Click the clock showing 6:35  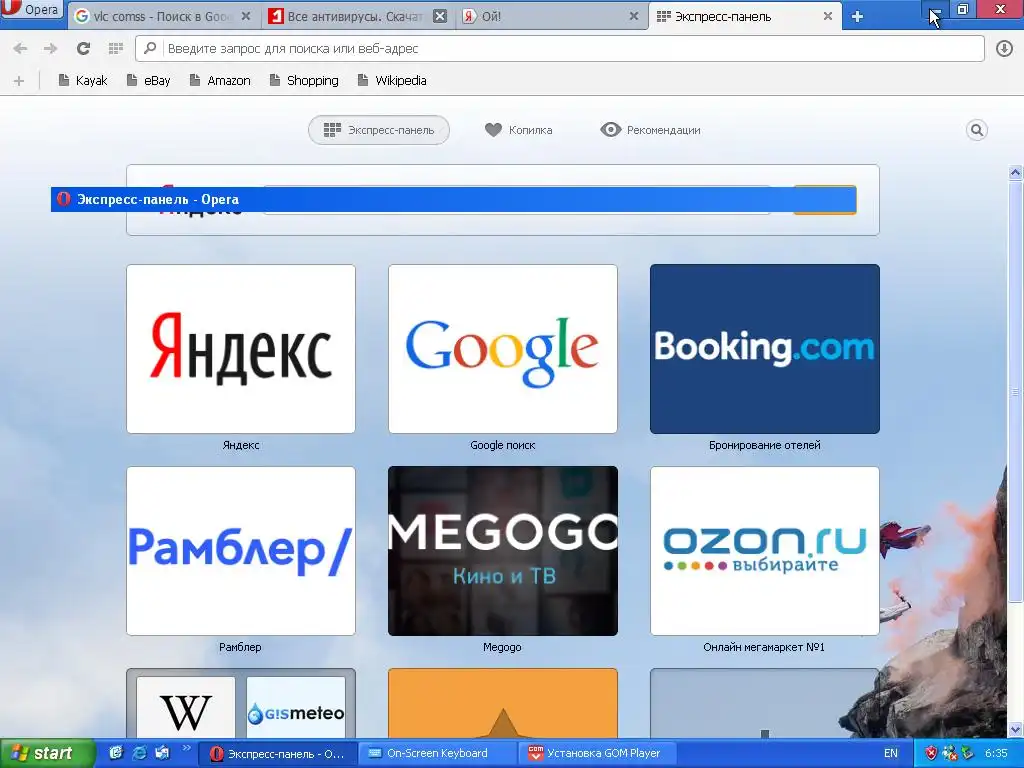[x=996, y=754]
